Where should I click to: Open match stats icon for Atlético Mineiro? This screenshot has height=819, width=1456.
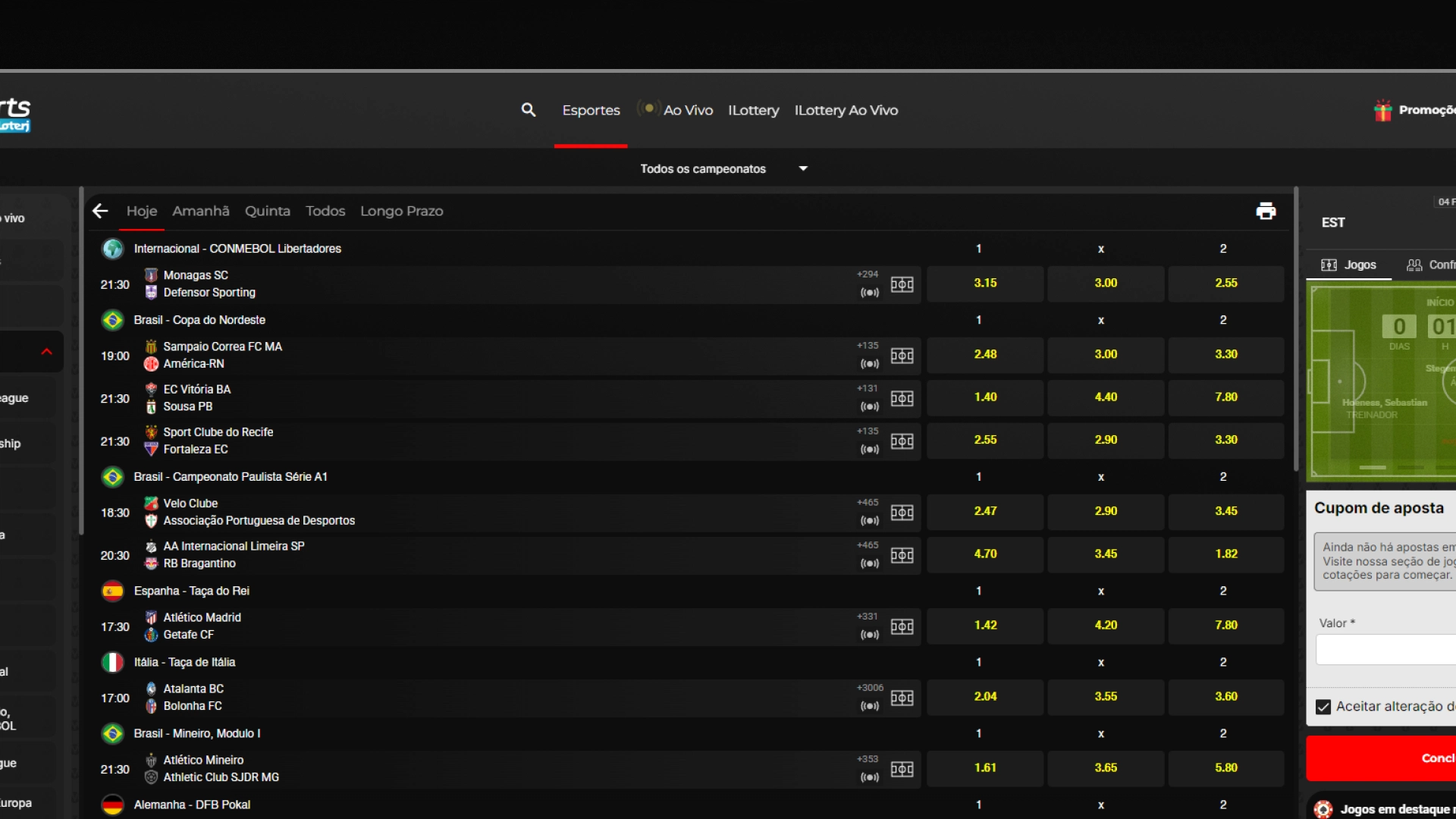pyautogui.click(x=902, y=769)
